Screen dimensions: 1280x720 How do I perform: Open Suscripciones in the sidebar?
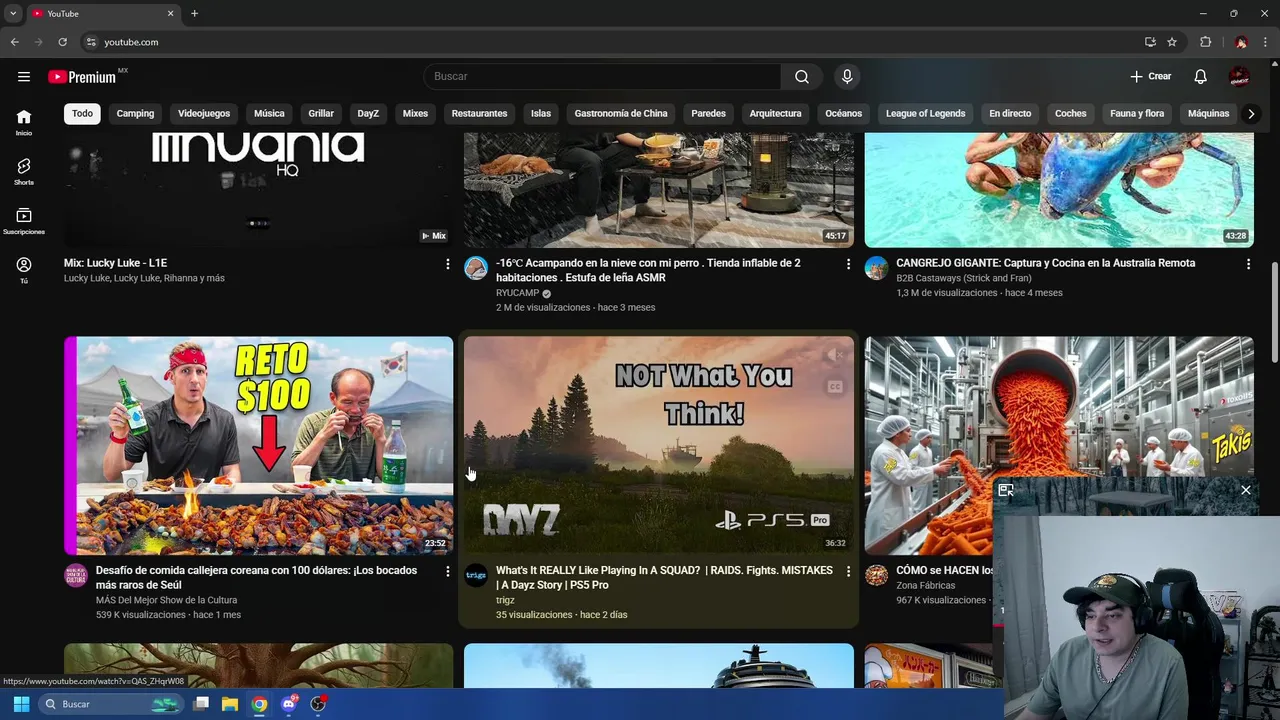[24, 221]
